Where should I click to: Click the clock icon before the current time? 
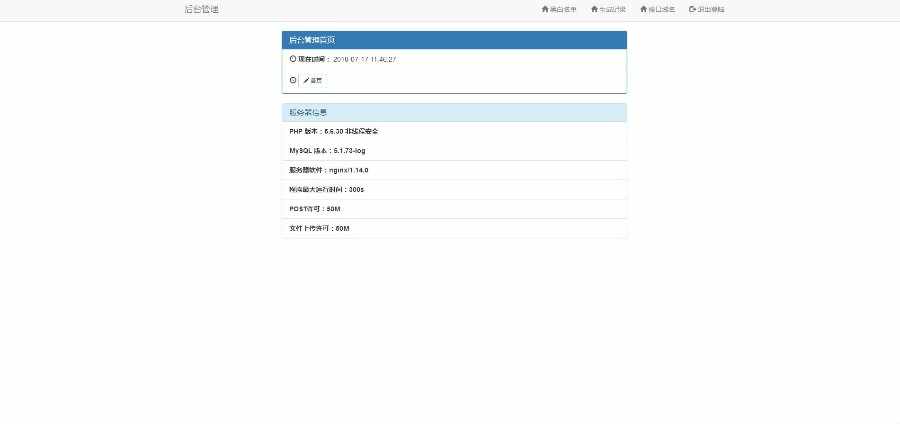[293, 59]
